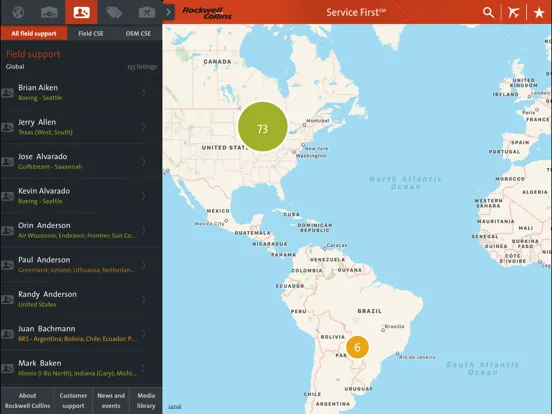Expand chevron on Kevin Alvarado row

[x=143, y=196]
